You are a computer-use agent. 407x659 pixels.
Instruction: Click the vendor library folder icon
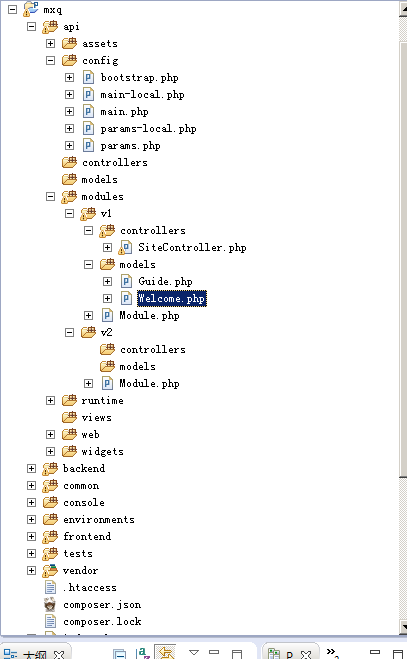[50, 570]
